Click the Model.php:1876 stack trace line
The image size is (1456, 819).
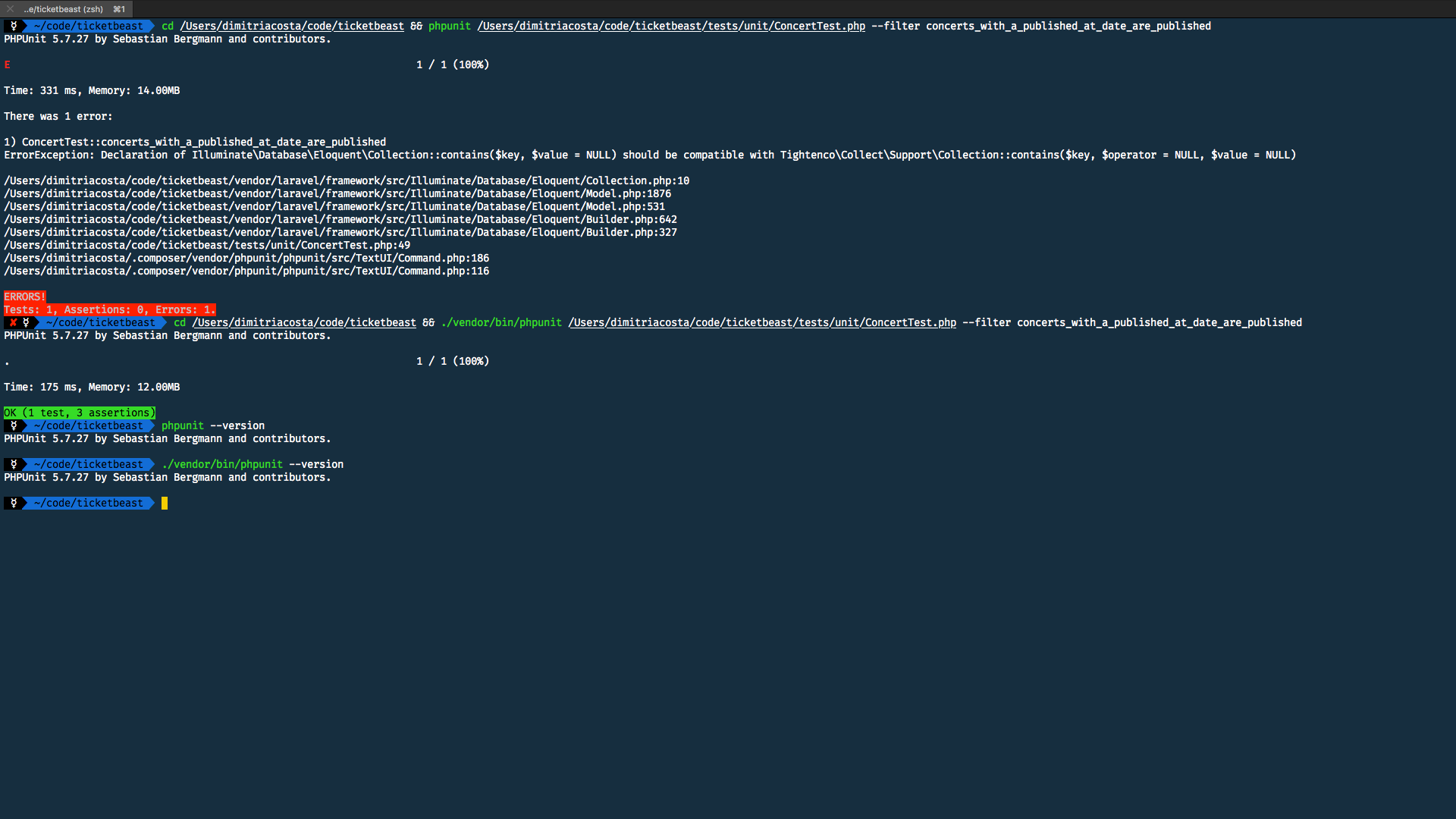pos(337,193)
